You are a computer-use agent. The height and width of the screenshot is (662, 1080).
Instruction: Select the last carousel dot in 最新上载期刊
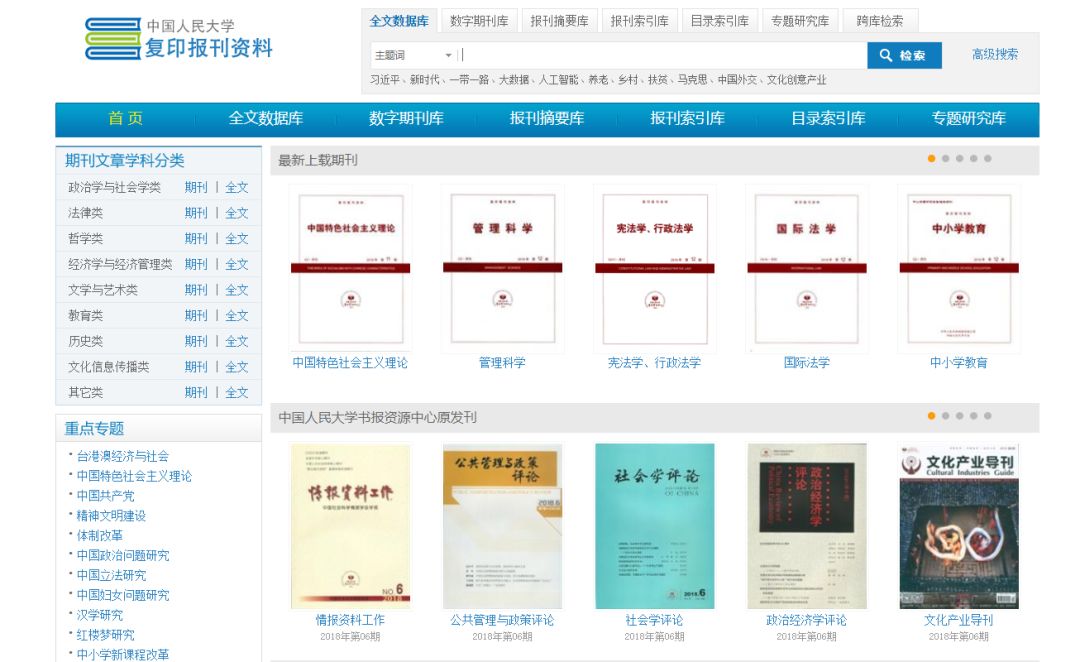[x=988, y=158]
